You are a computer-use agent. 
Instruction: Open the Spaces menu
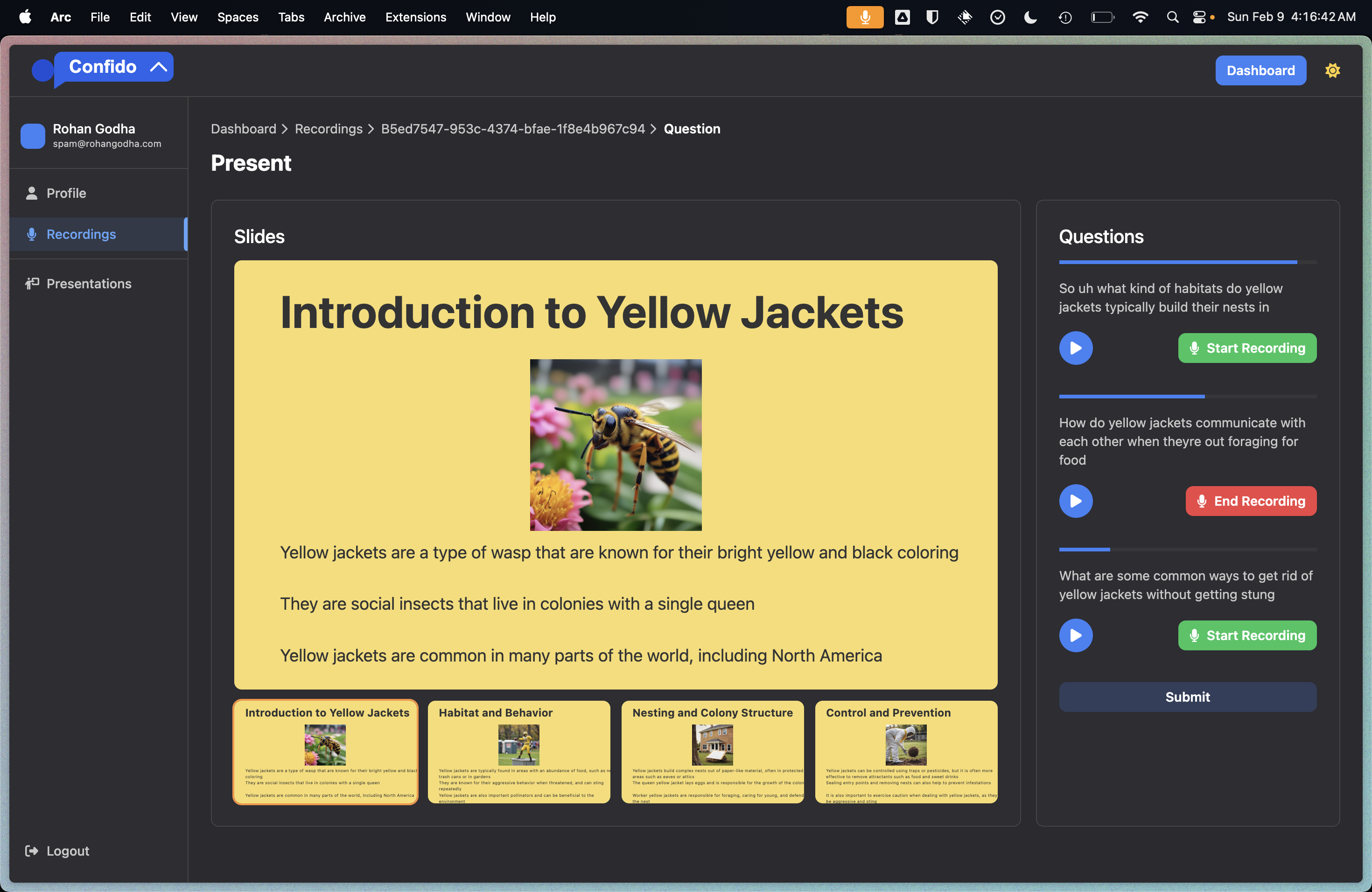[238, 17]
